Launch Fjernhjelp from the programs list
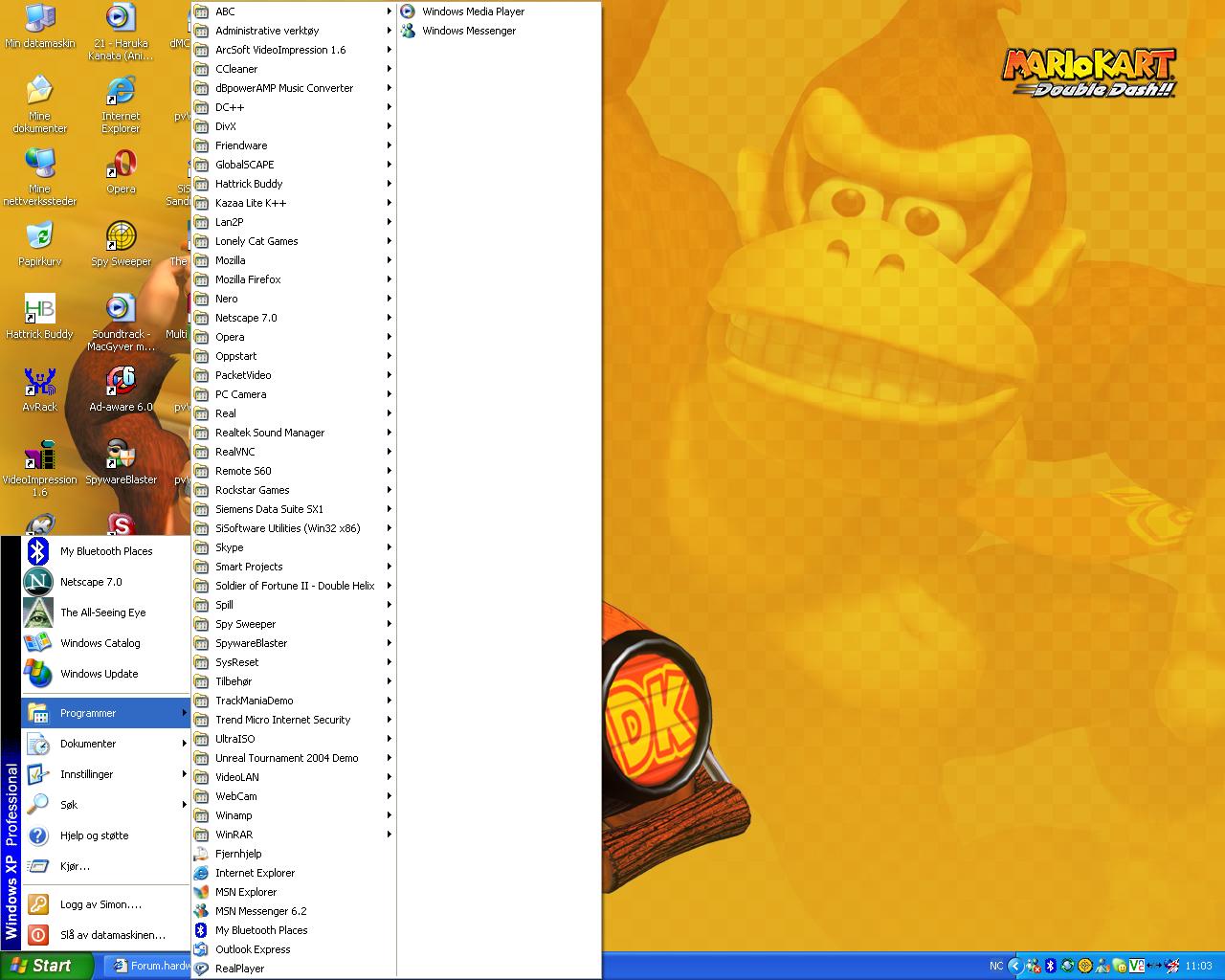The image size is (1225, 980). (x=294, y=854)
